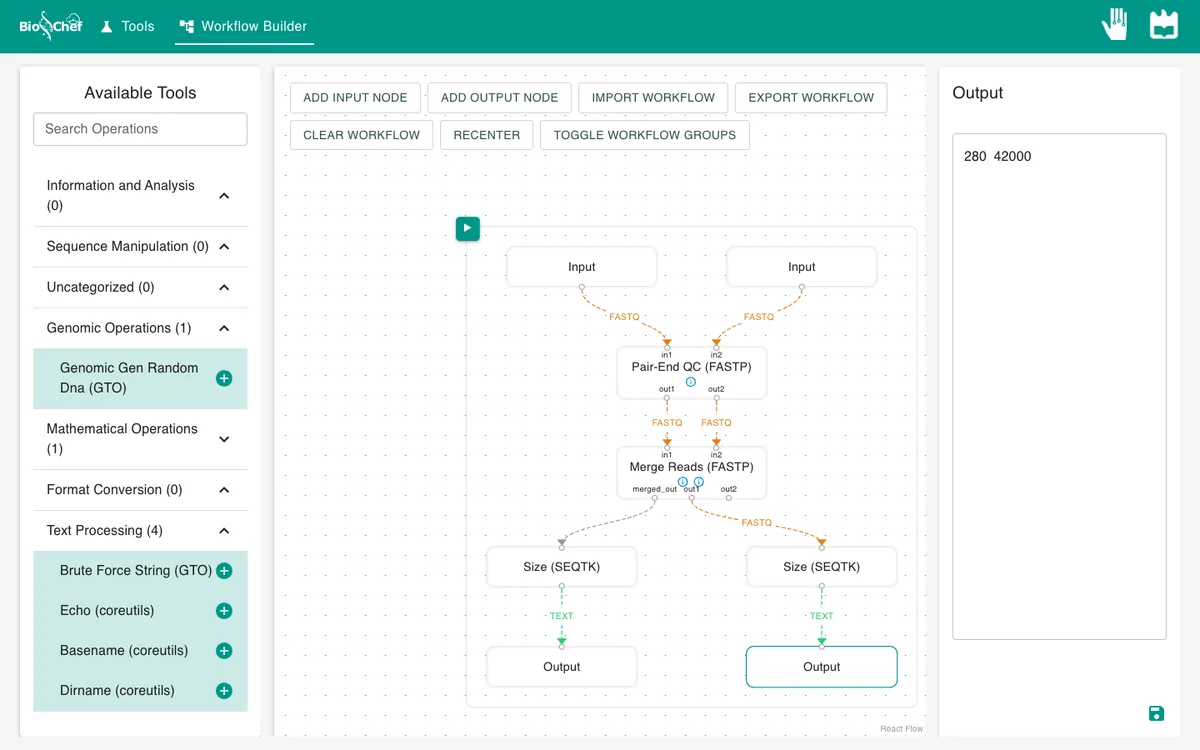Open info icon on Pair-End QC node
Image resolution: width=1200 pixels, height=750 pixels.
click(x=690, y=382)
